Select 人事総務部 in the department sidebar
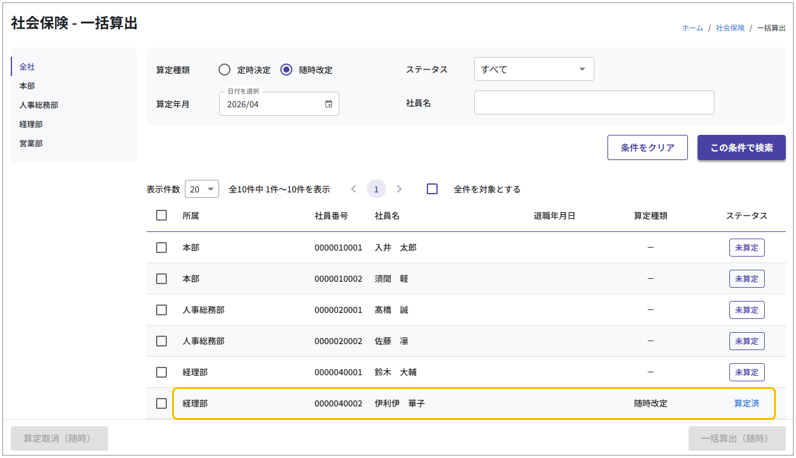 (39, 105)
